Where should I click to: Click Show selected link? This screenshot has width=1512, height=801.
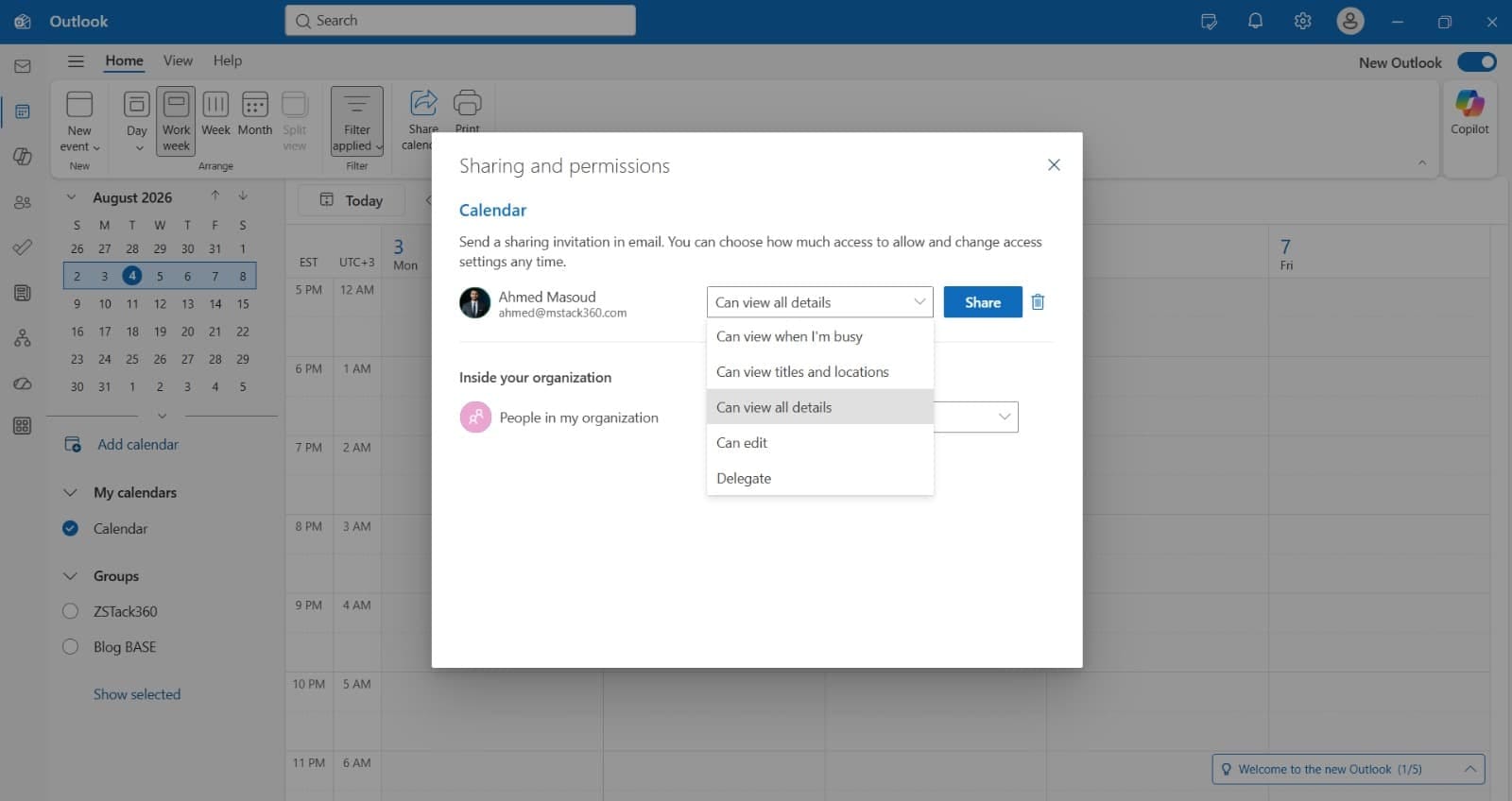coord(137,694)
